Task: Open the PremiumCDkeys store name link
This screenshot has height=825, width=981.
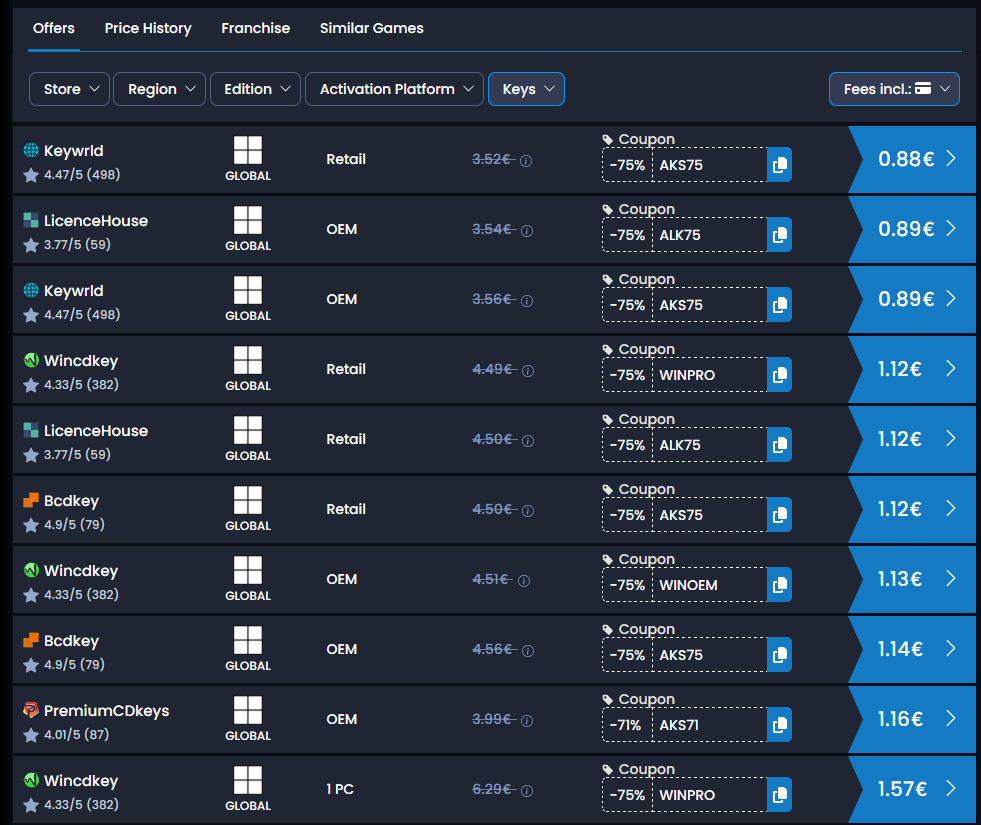Action: pyautogui.click(x=106, y=711)
